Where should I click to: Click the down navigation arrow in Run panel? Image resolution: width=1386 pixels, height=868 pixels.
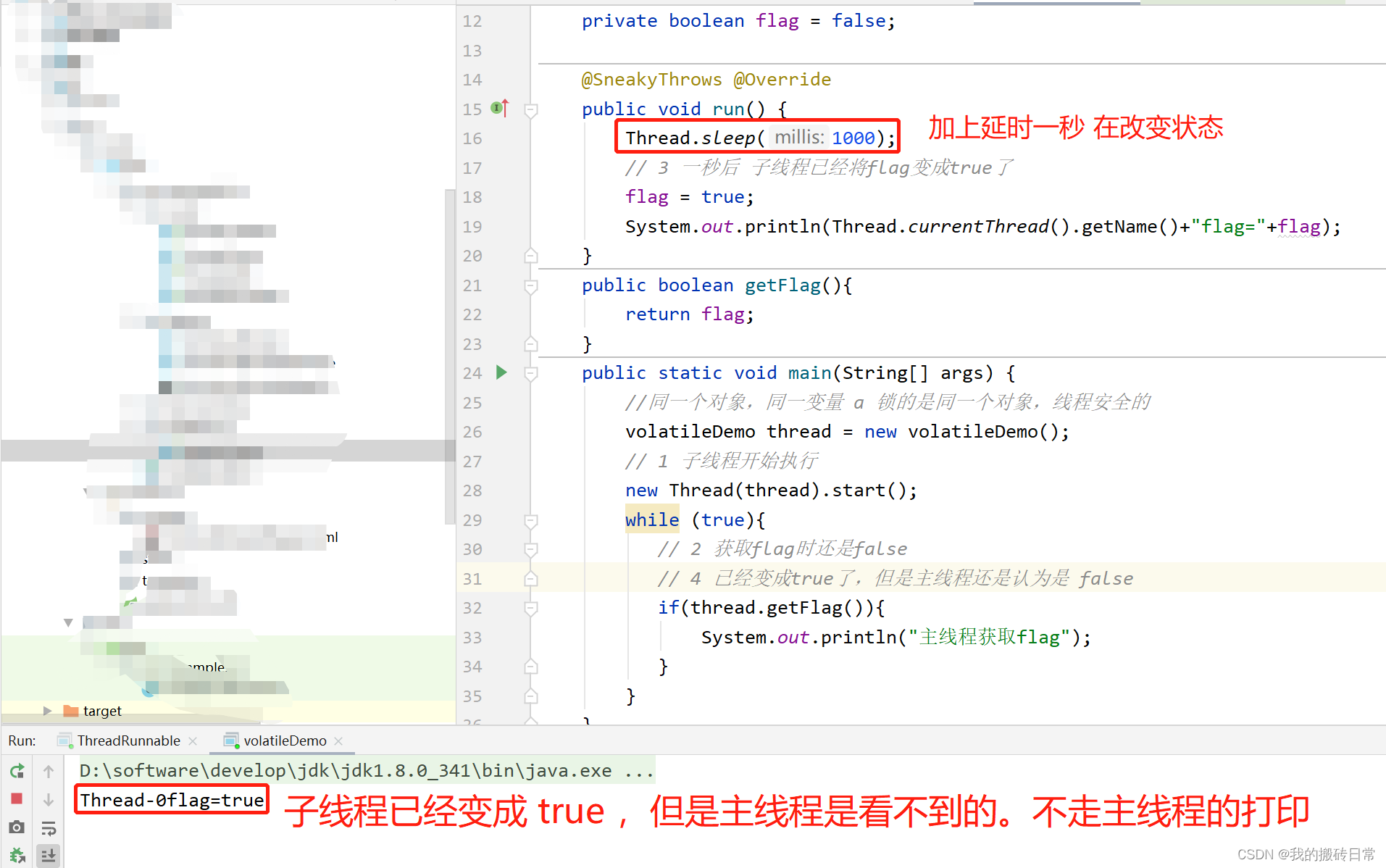pos(49,799)
